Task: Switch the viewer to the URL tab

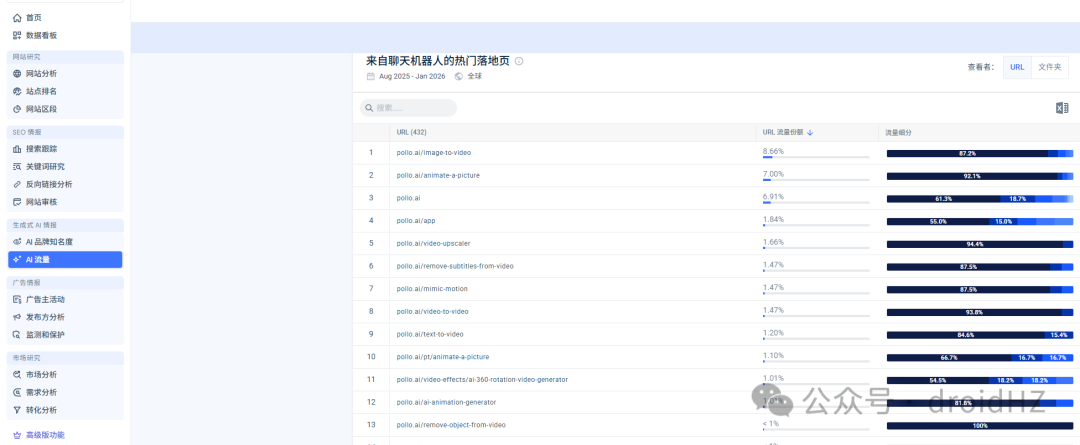Action: pos(1017,68)
